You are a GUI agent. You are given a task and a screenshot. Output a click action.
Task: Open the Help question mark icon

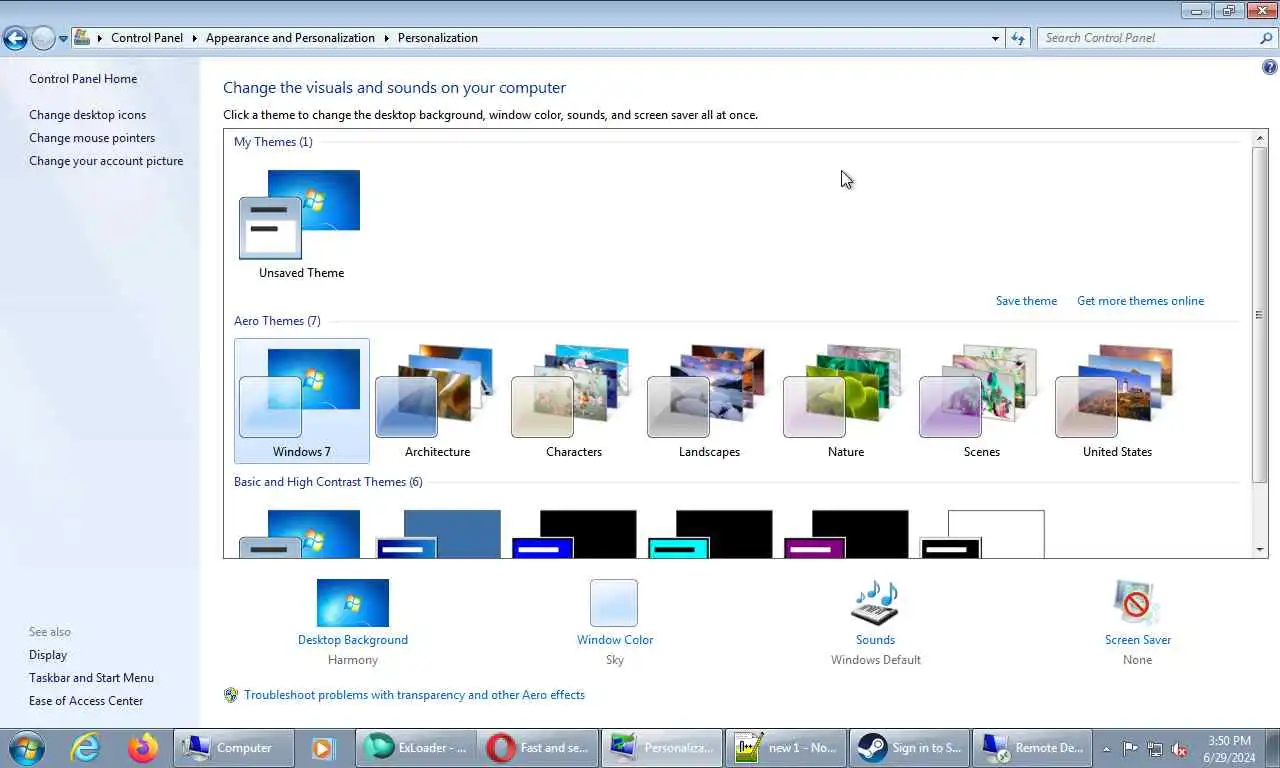[x=1270, y=68]
